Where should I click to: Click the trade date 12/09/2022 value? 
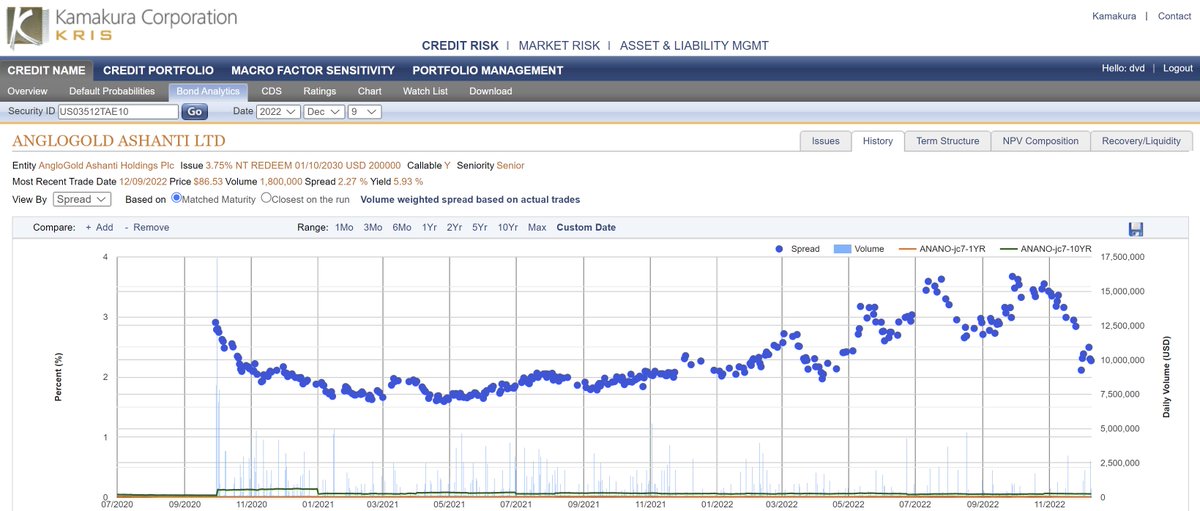pos(145,181)
